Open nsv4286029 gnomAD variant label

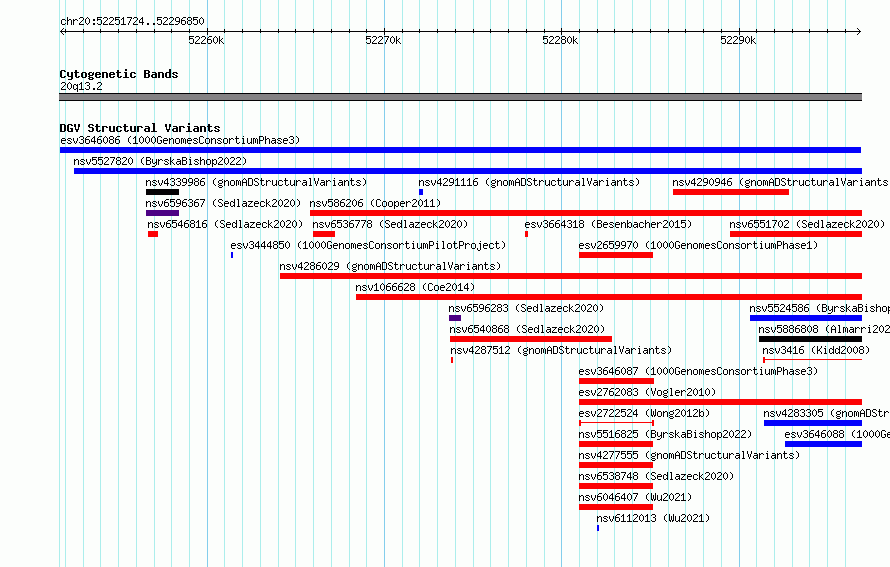coord(391,266)
